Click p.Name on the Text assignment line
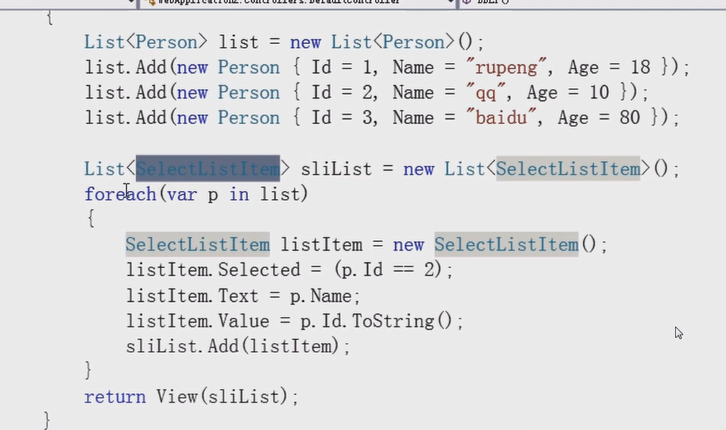 click(326, 296)
